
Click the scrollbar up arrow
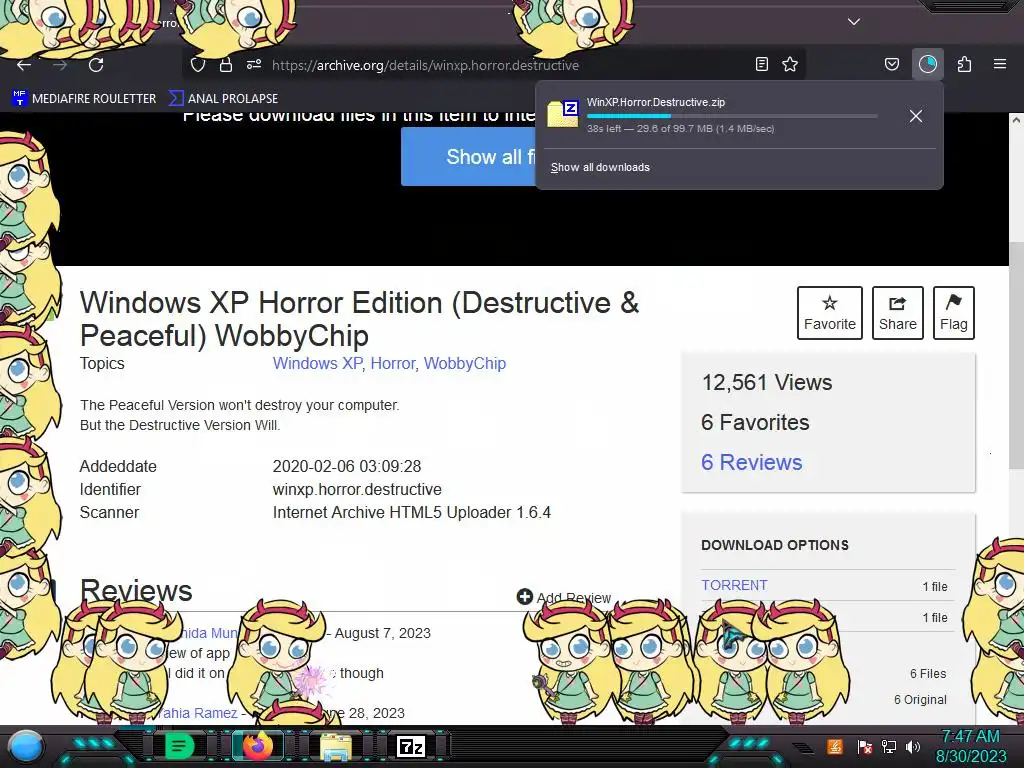pyautogui.click(x=1016, y=120)
